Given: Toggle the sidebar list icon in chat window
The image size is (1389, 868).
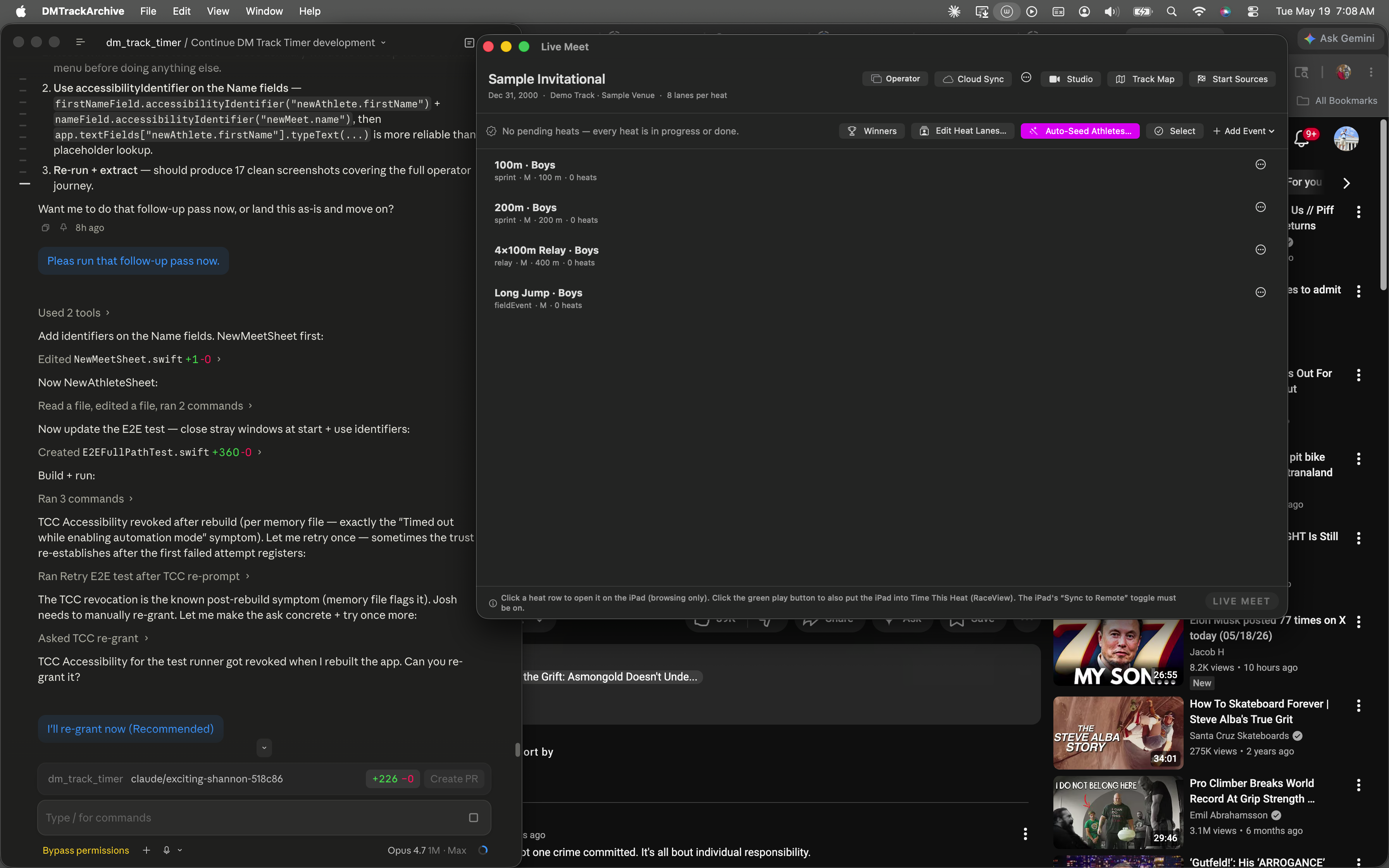Looking at the screenshot, I should coord(80,42).
